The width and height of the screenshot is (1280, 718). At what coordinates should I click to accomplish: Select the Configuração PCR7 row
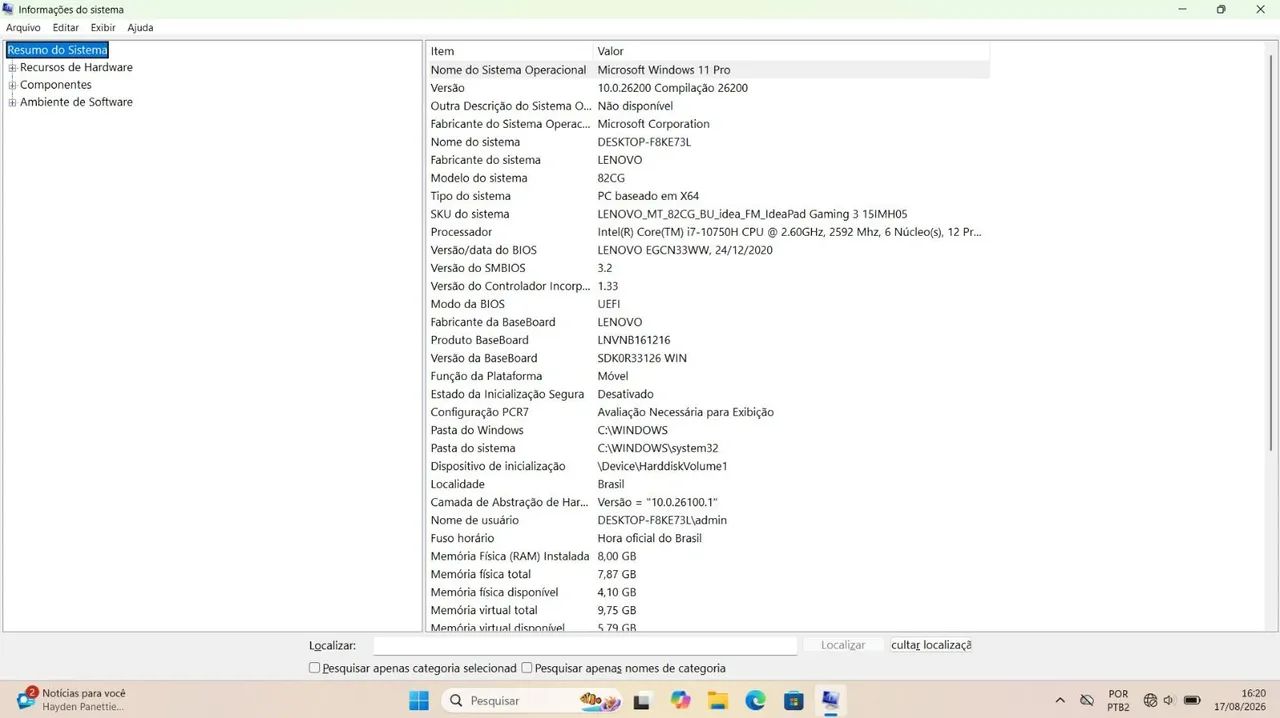[x=708, y=412]
